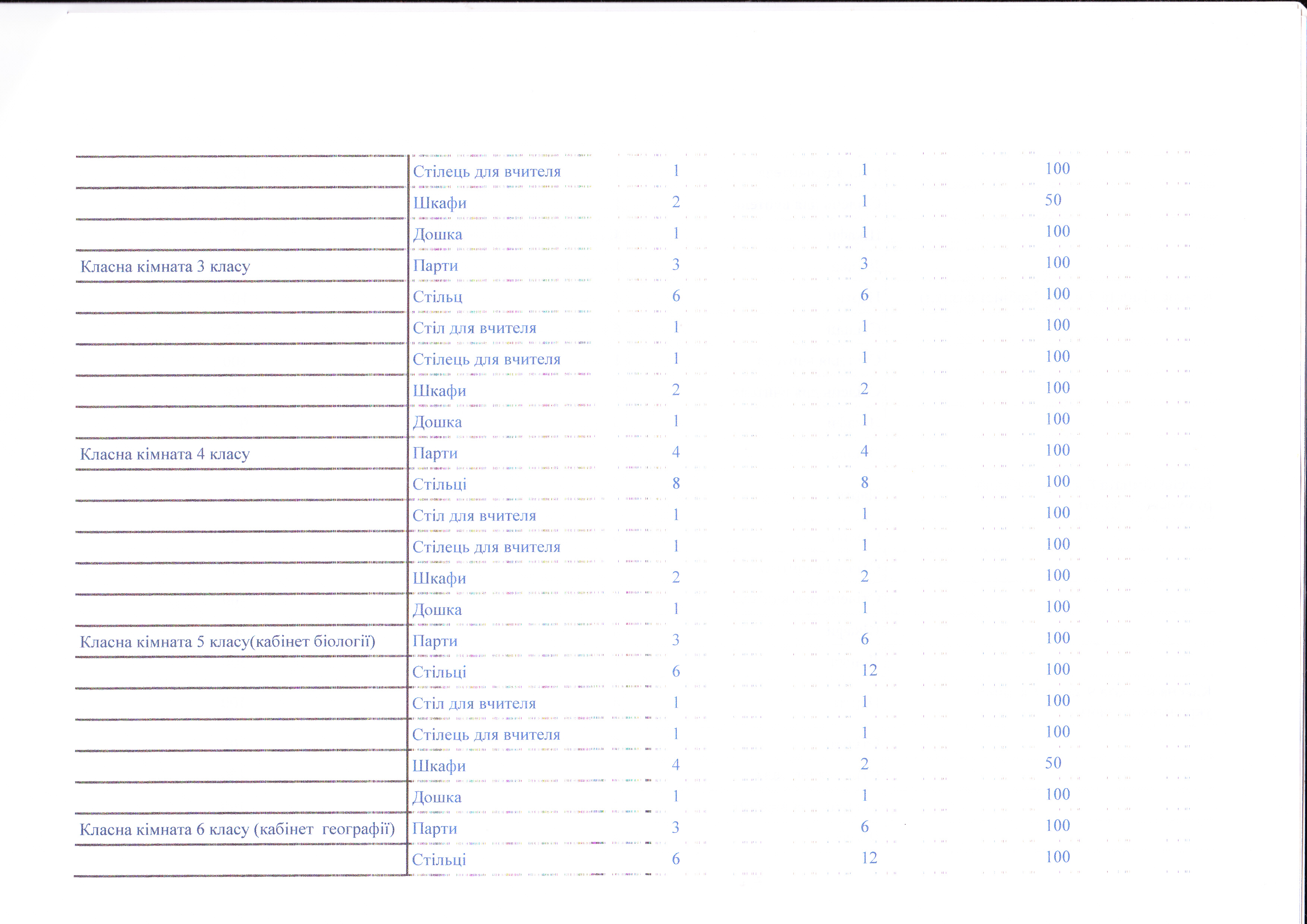
Task: Click the first 'Дошка' label in the table
Action: (x=437, y=234)
